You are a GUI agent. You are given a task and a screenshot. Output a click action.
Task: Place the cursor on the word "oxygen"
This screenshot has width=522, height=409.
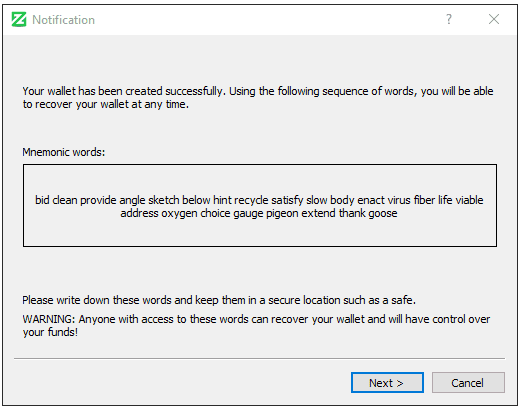click(179, 213)
